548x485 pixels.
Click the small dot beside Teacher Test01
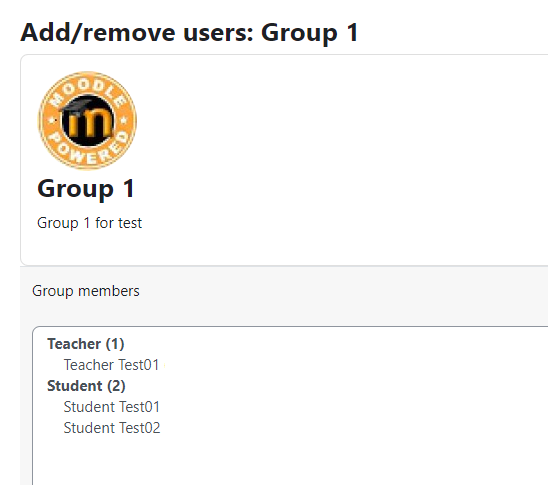pyautogui.click(x=164, y=365)
